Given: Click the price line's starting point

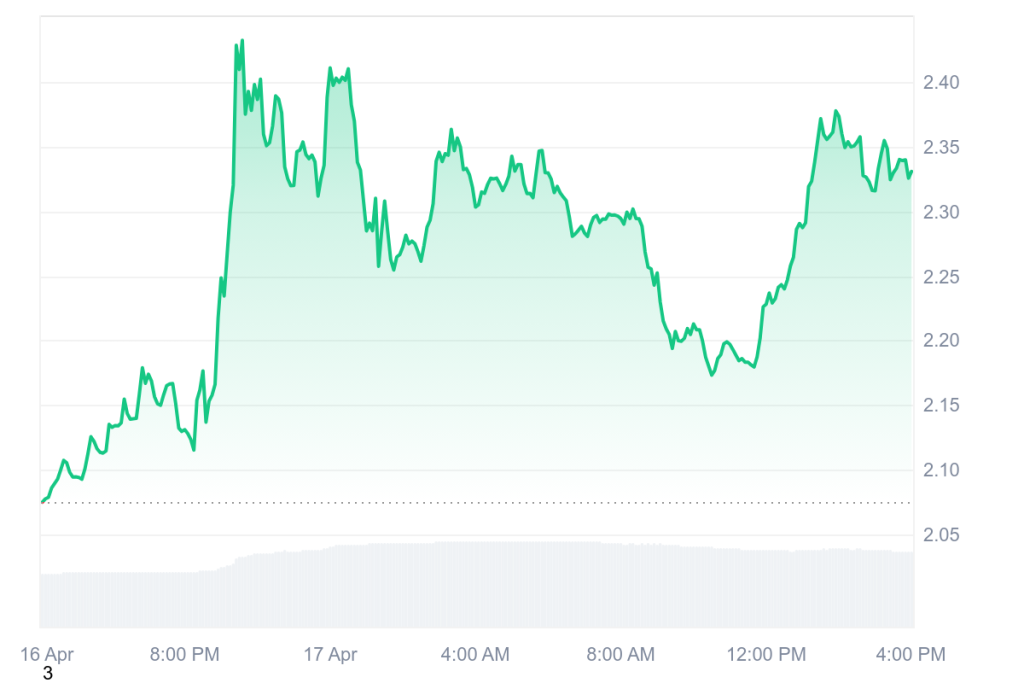Looking at the screenshot, I should (42, 501).
